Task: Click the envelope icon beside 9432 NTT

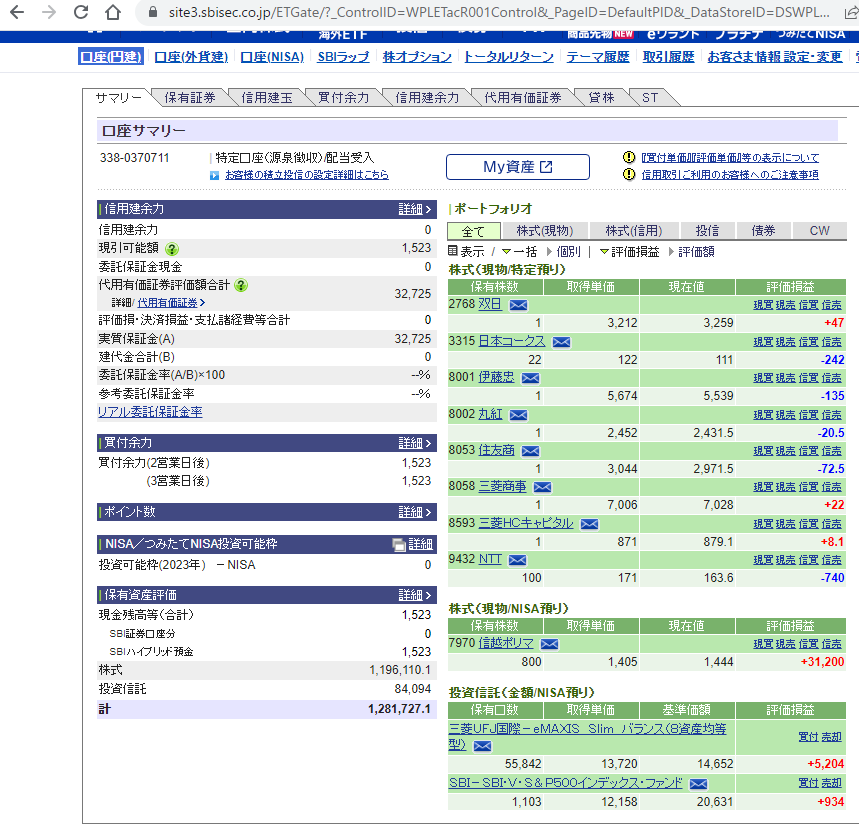Action: (518, 560)
